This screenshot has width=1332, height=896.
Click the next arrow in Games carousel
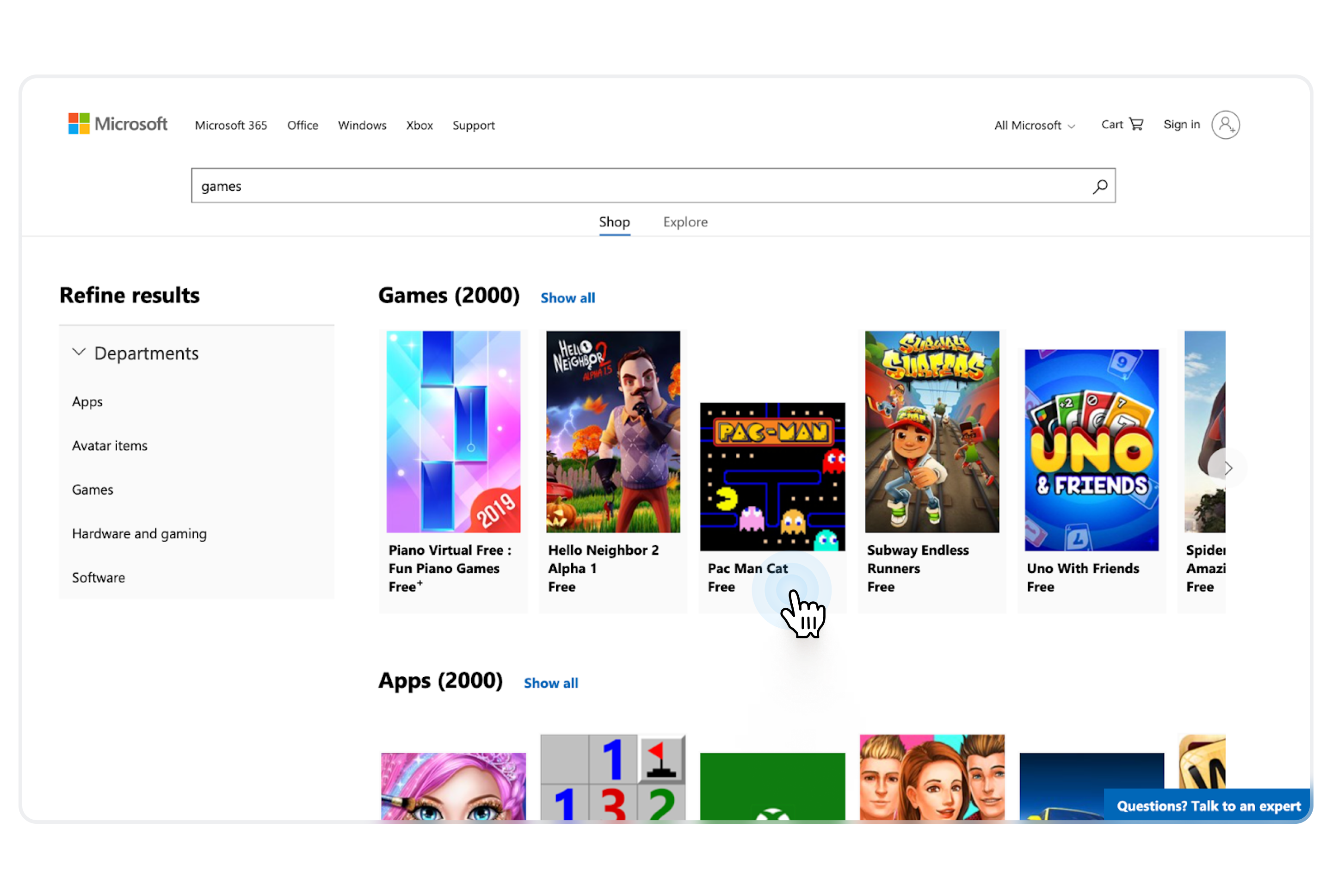[x=1227, y=469]
